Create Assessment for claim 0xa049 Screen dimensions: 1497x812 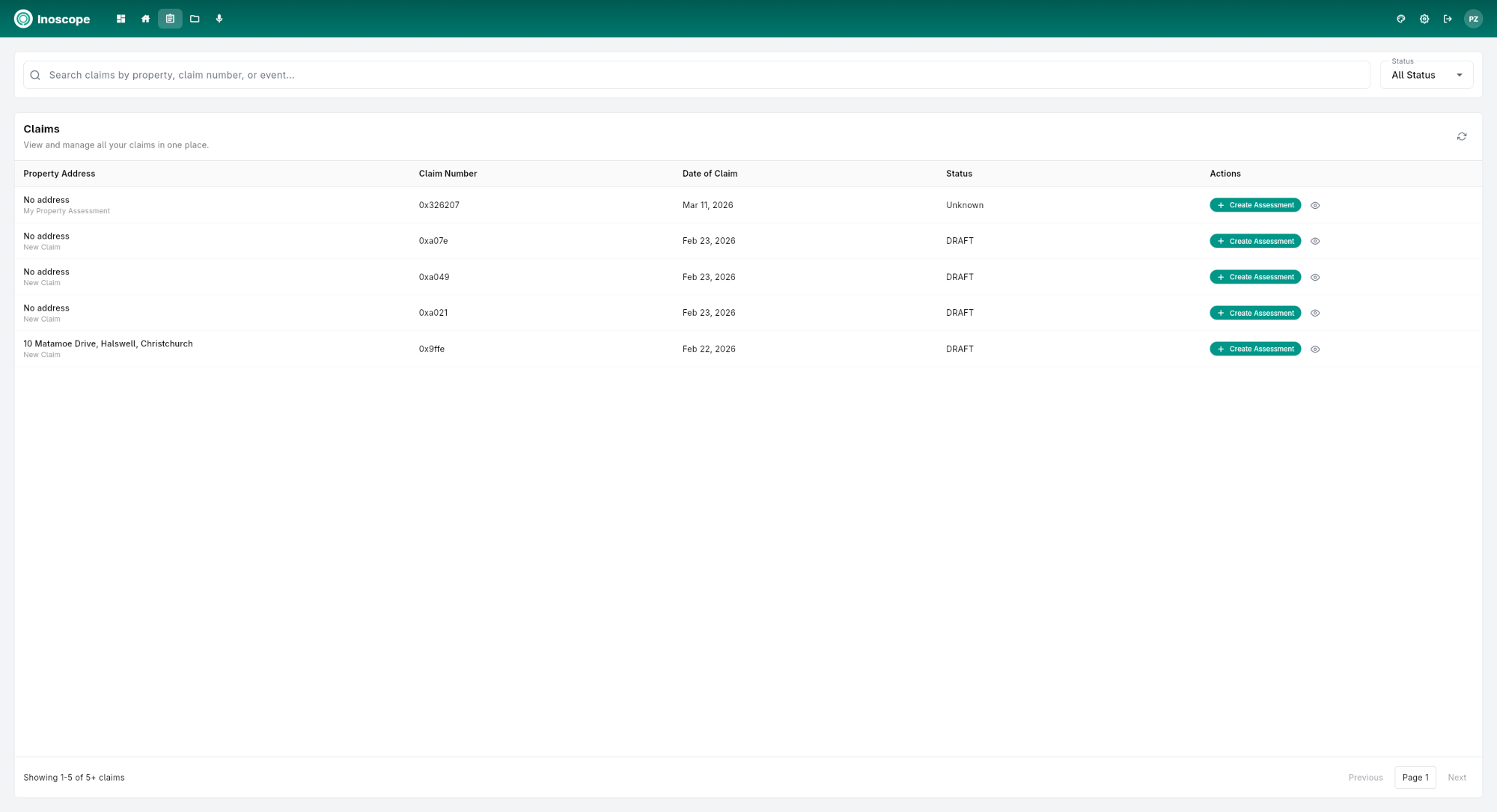(1254, 277)
